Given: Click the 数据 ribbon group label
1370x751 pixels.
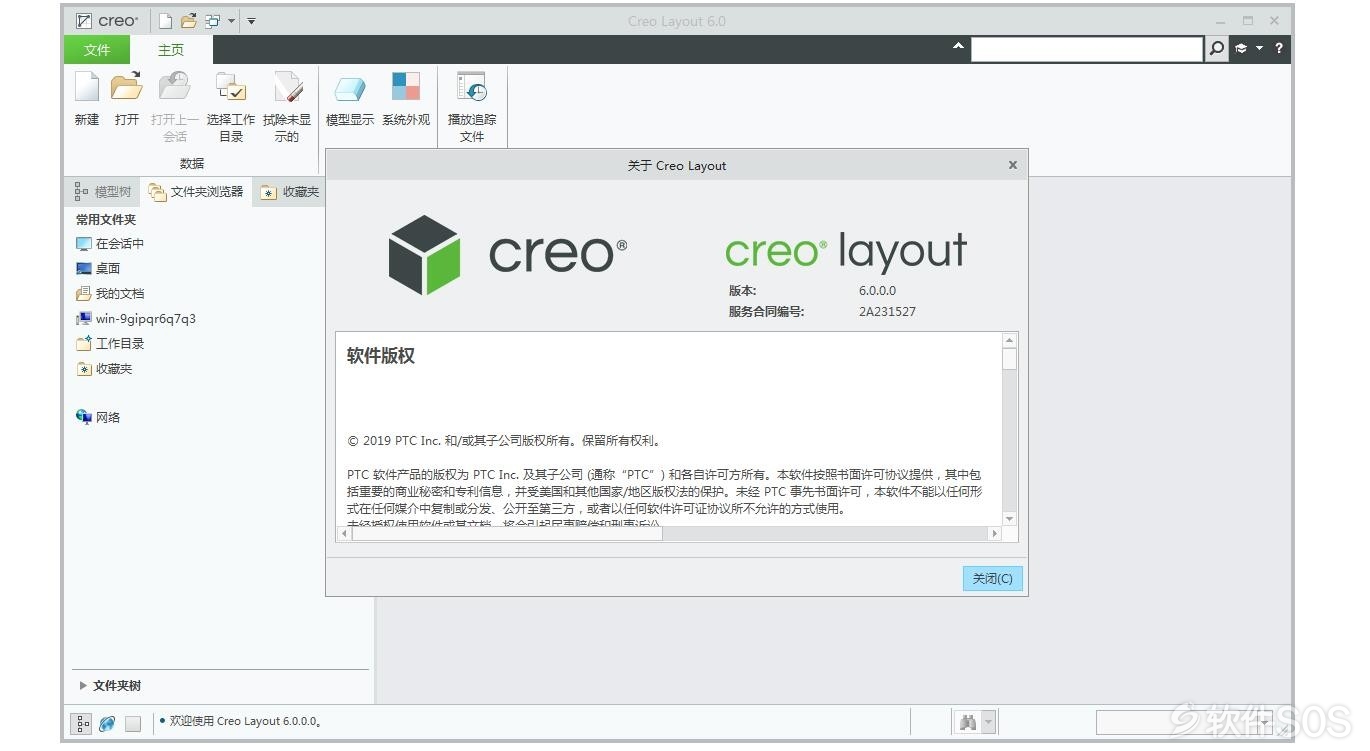Looking at the screenshot, I should pos(192,164).
